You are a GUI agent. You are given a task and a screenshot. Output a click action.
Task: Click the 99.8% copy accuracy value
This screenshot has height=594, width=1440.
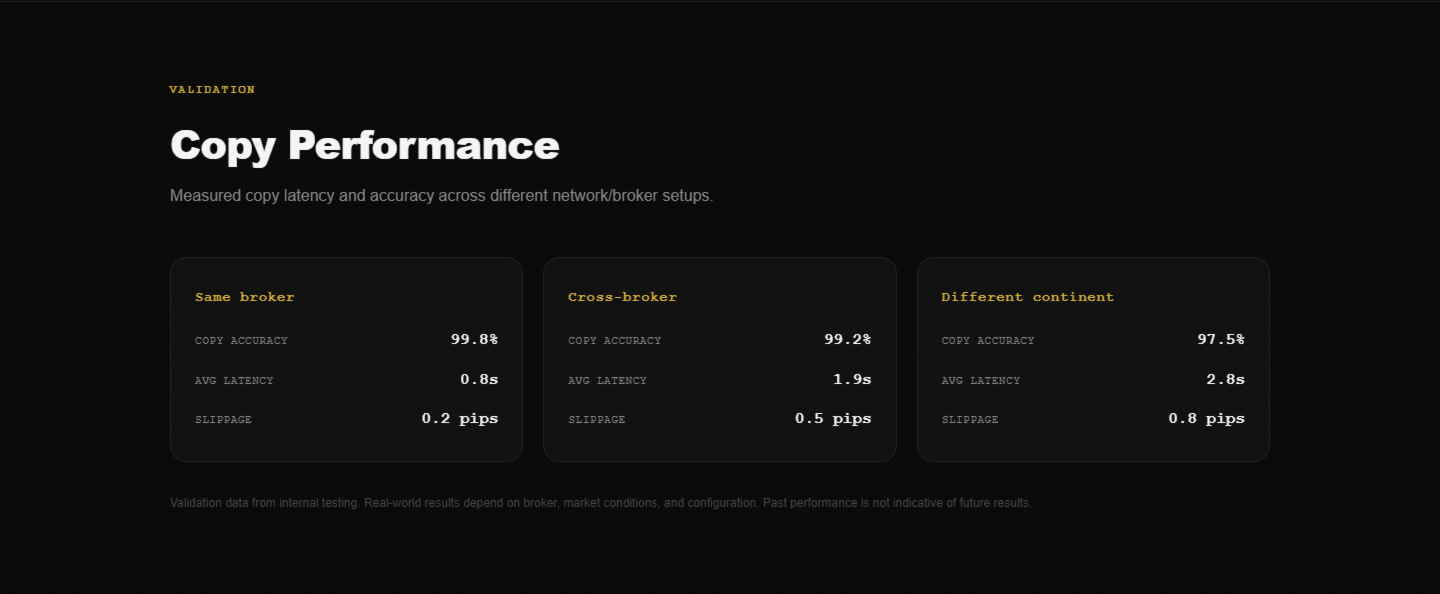tap(474, 340)
